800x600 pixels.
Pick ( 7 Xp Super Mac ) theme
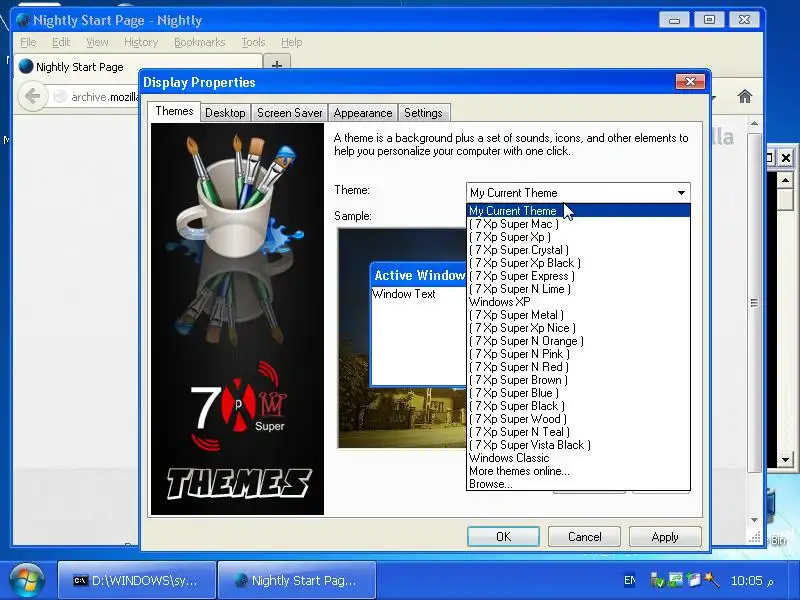[578, 224]
